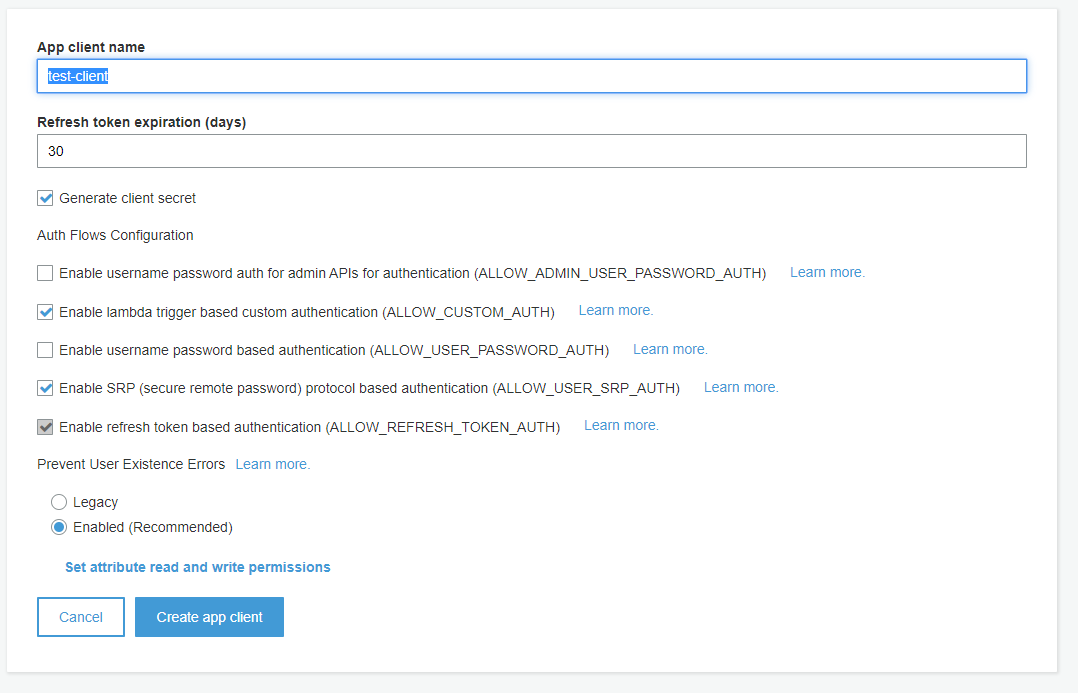Uncheck the Generate client secret checkbox
This screenshot has height=693, width=1078.
[x=45, y=199]
